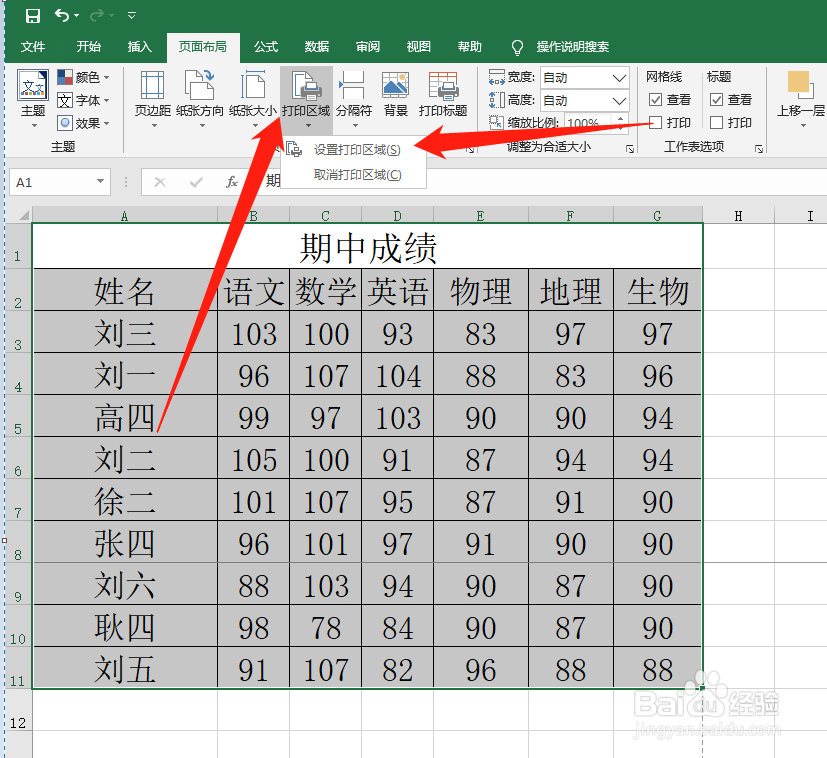Check Gridlines Print (网格线 打印) checkbox
The height and width of the screenshot is (758, 827).
656,122
